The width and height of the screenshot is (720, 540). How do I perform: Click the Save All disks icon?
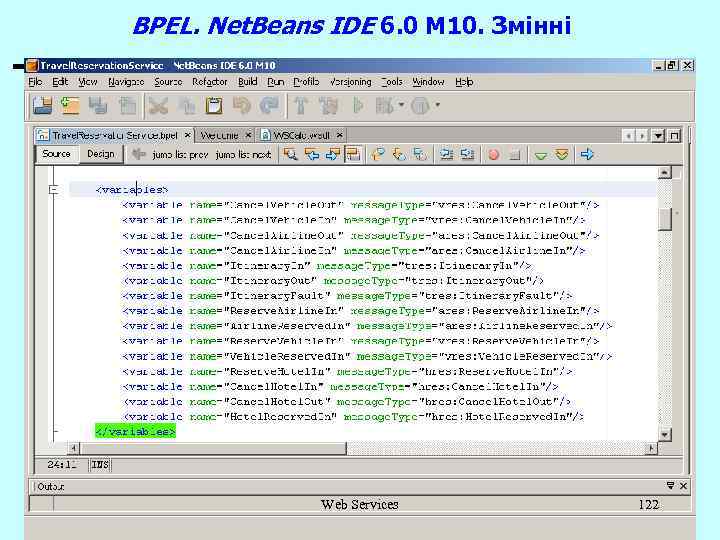click(x=98, y=106)
